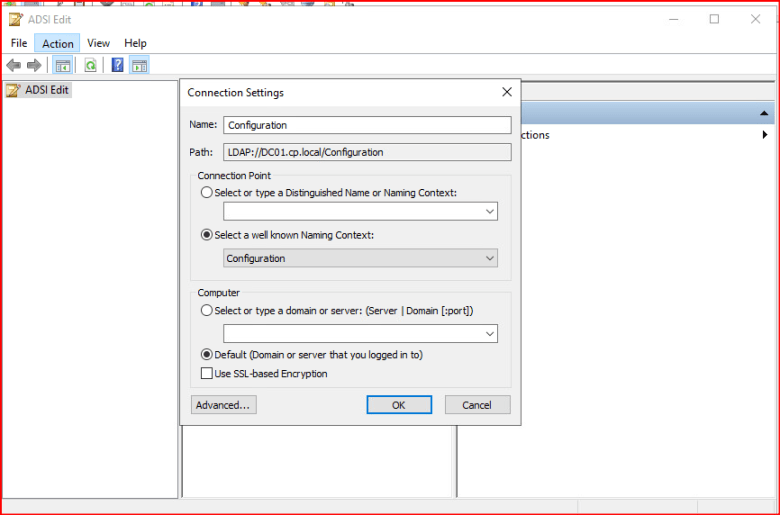The image size is (780, 515).
Task: Collapse the Actions pane header arrow
Action: tap(764, 113)
